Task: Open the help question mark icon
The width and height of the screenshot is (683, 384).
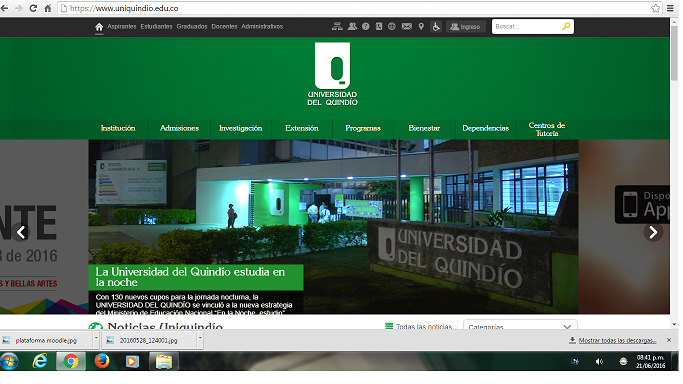Action: pyautogui.click(x=366, y=27)
